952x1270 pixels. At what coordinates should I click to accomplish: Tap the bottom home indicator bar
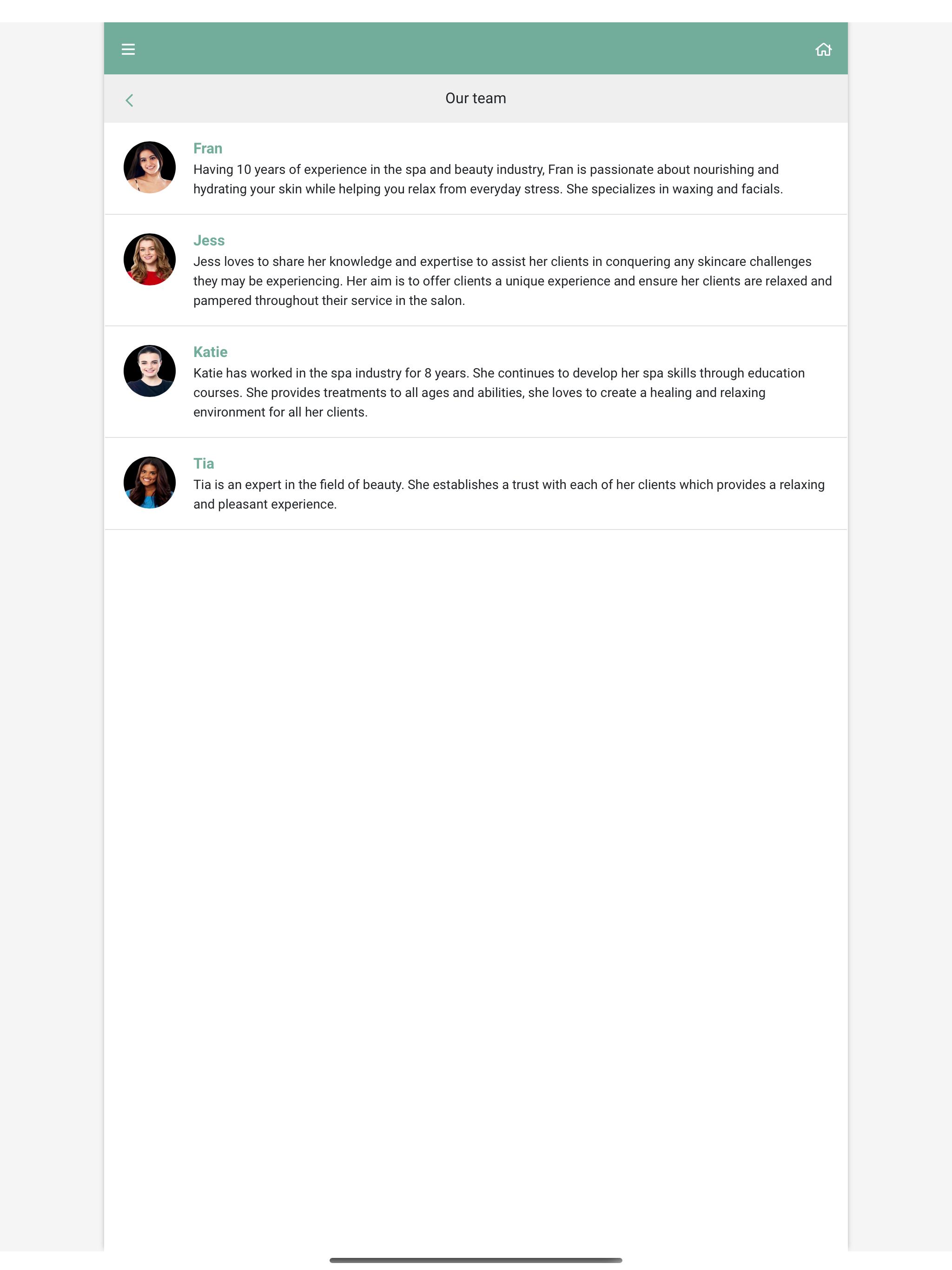point(476,1260)
